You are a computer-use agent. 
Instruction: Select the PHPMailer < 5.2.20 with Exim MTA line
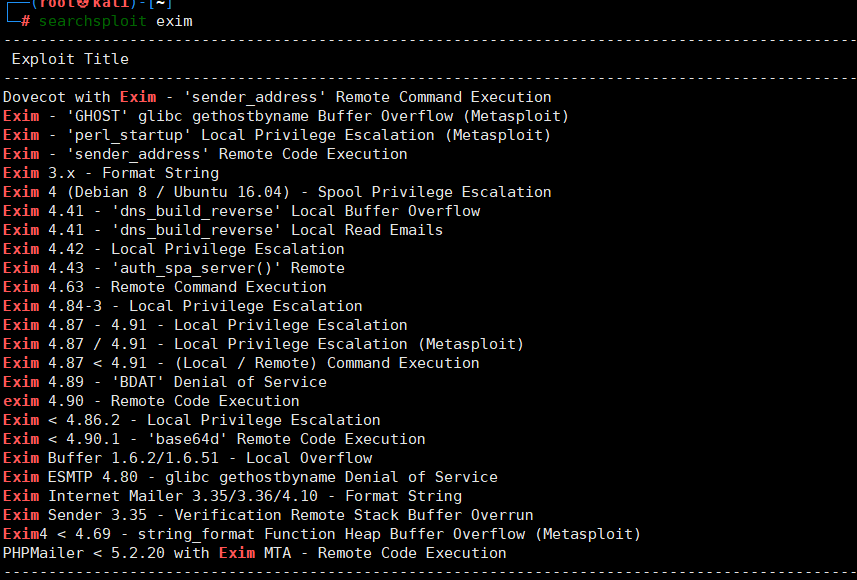pos(255,553)
